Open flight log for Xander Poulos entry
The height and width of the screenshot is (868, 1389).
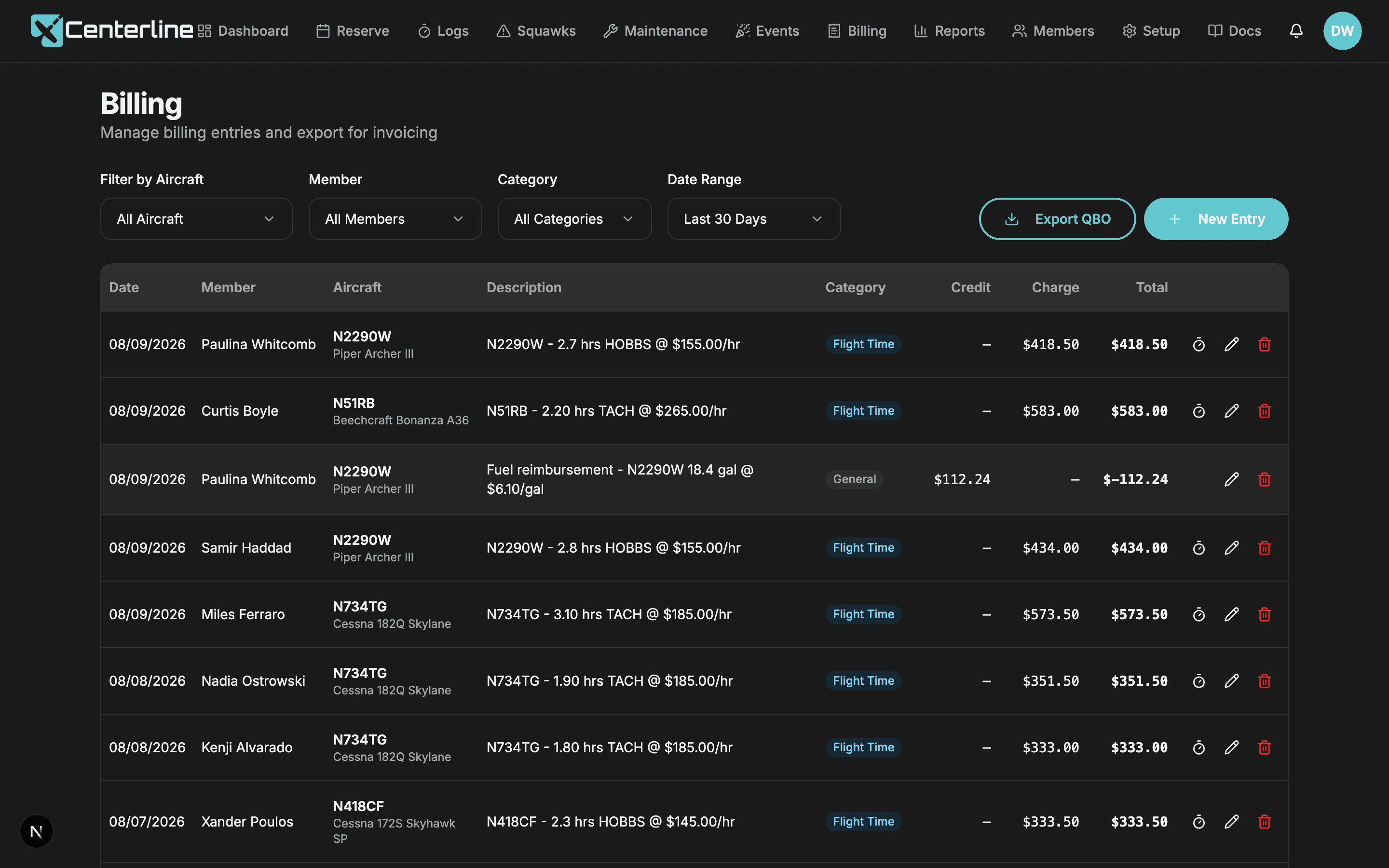click(1198, 822)
